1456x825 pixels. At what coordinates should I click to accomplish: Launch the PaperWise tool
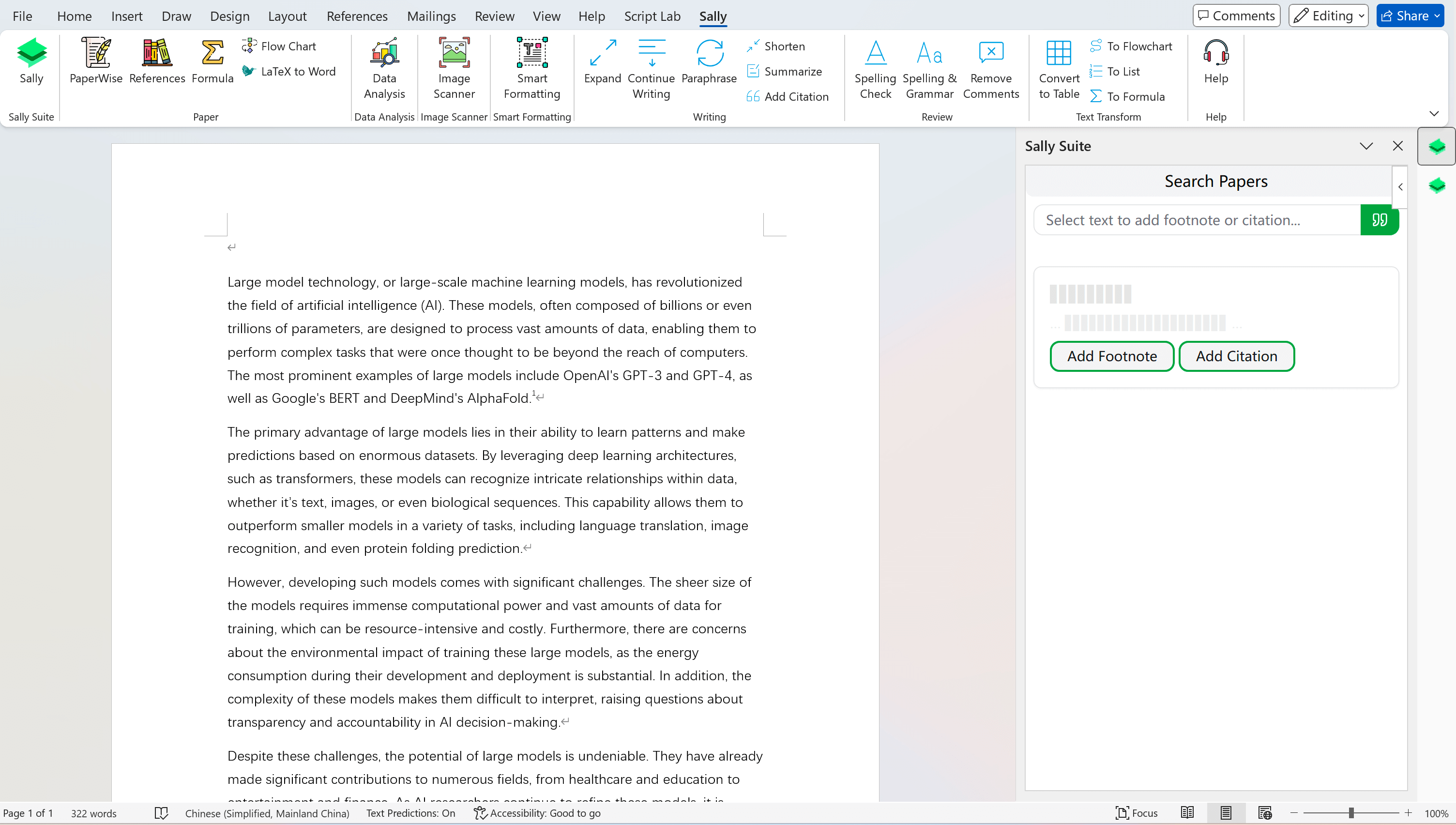[x=96, y=61]
